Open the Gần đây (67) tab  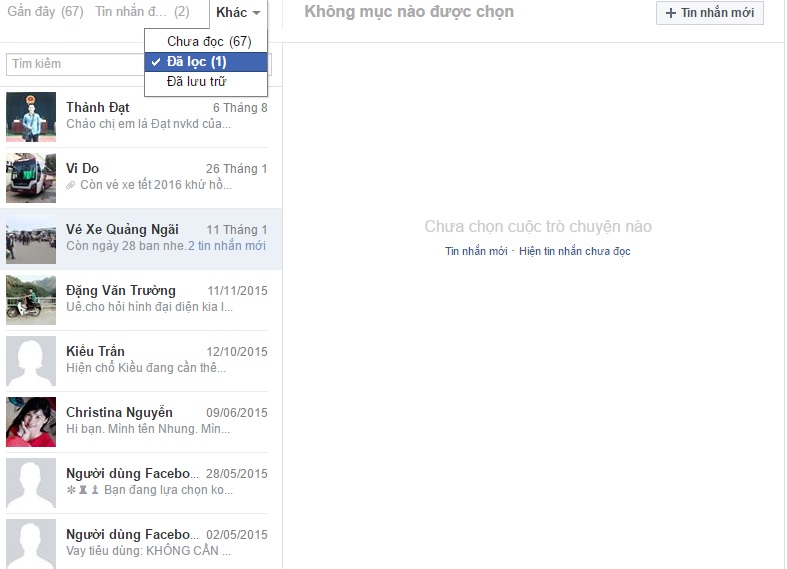point(45,12)
